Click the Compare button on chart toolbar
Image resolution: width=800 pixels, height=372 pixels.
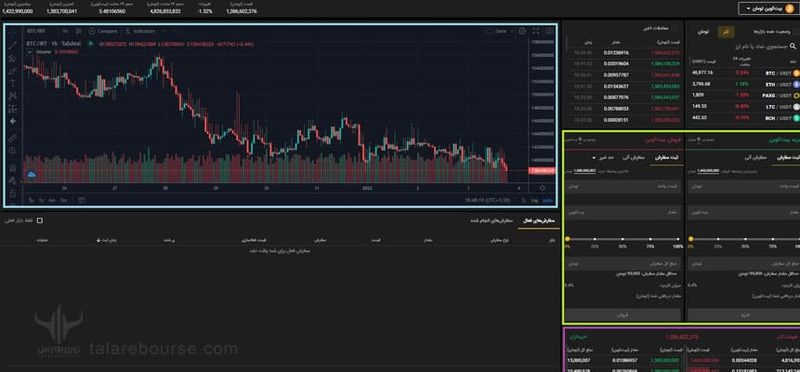click(x=103, y=31)
